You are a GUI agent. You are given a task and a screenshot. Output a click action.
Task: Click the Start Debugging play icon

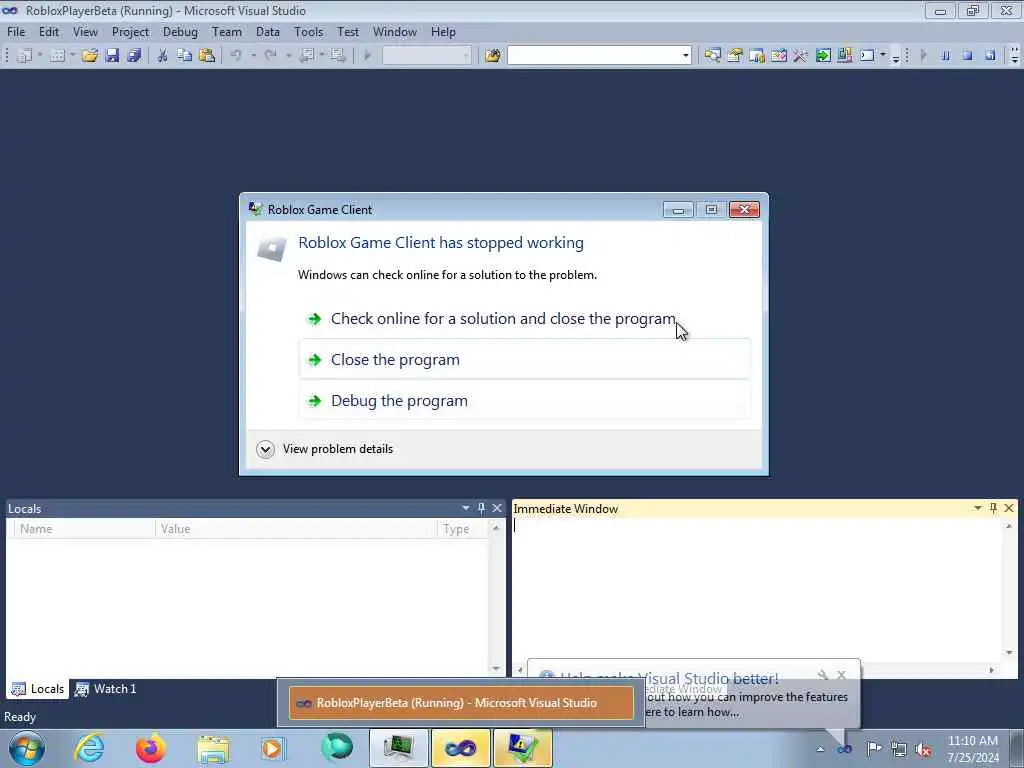pos(367,56)
